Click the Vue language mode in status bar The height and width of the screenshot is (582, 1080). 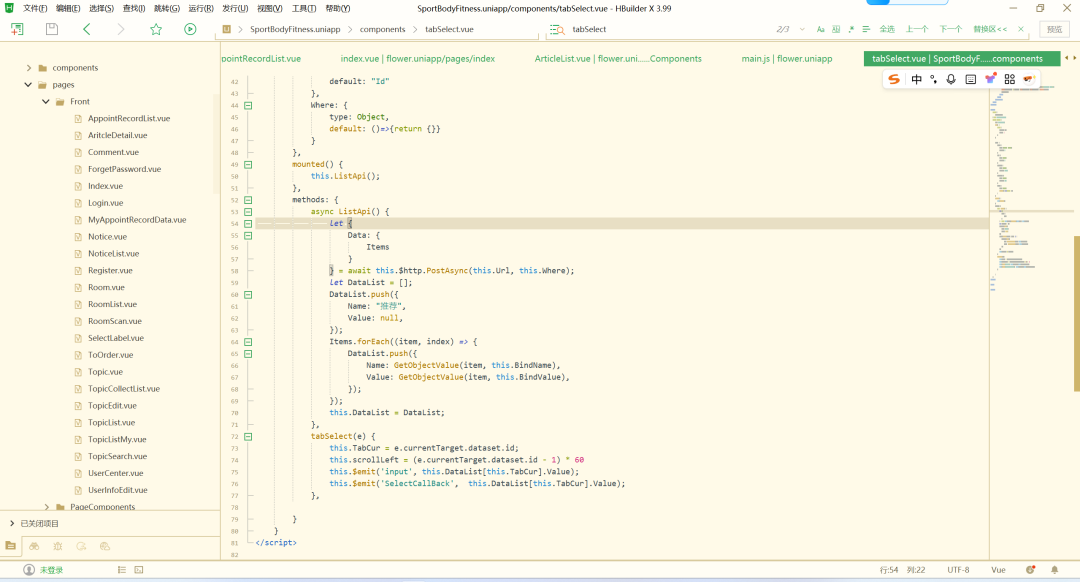(998, 570)
